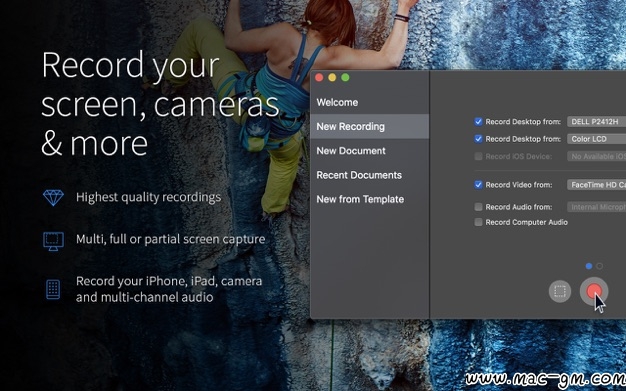This screenshot has width=626, height=391.
Task: Select Welcome in the sidebar
Action: (x=370, y=102)
